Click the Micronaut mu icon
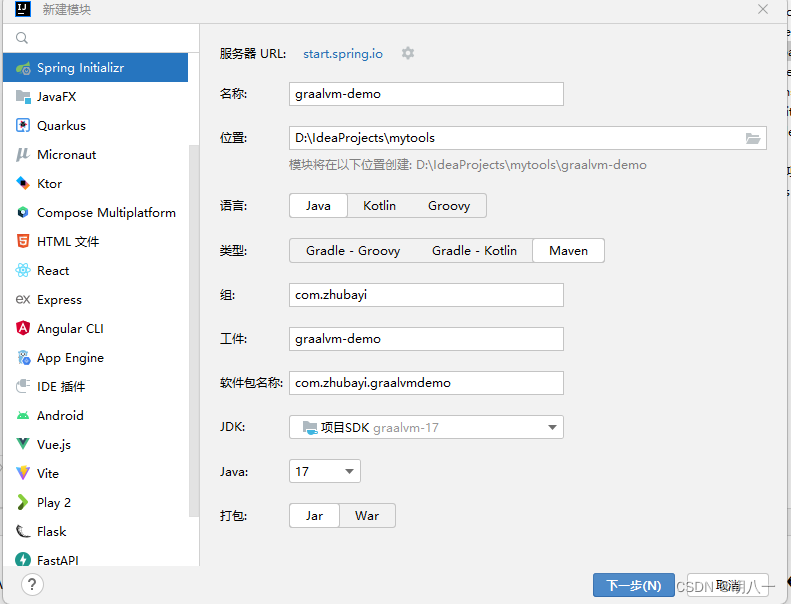 [x=23, y=154]
